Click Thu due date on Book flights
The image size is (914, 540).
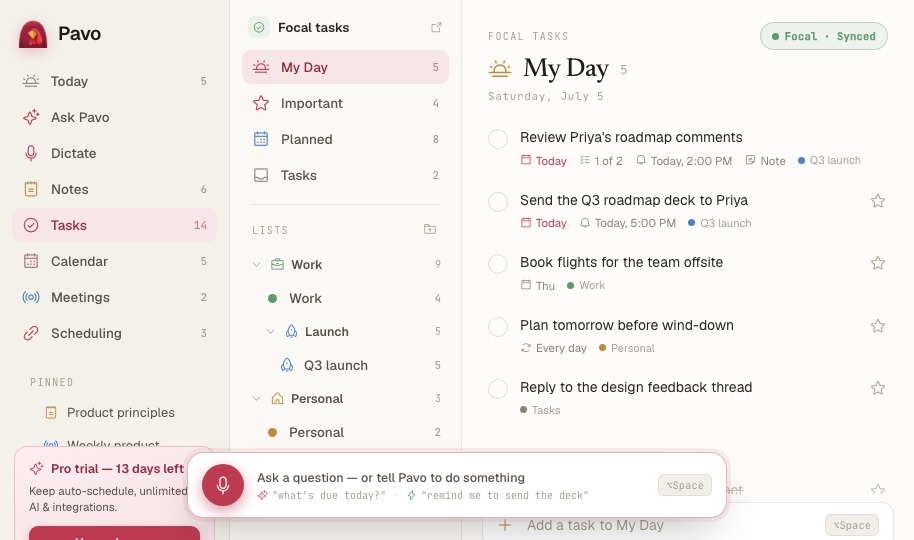tap(537, 285)
